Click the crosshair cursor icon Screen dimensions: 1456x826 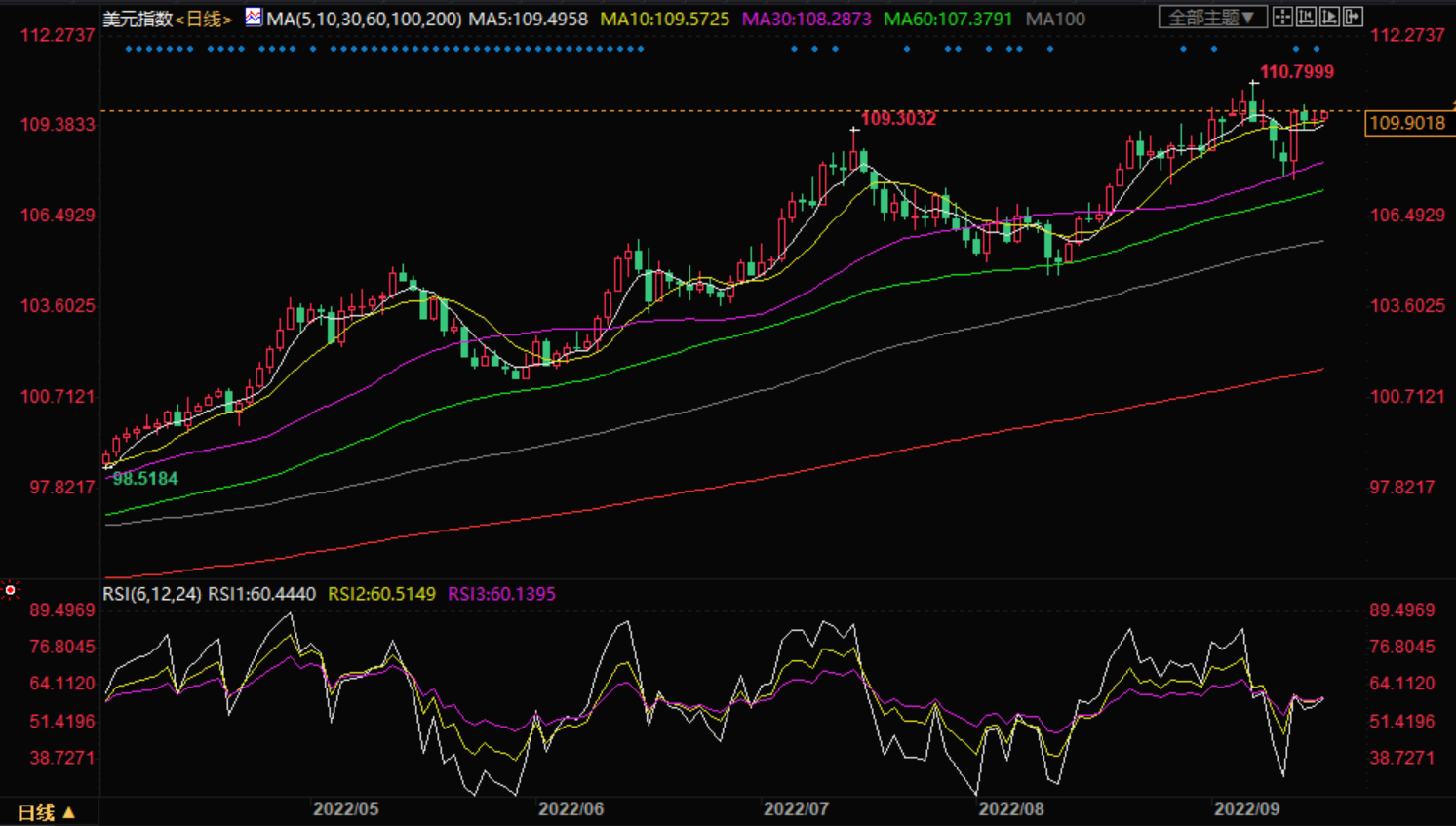pos(1282,17)
